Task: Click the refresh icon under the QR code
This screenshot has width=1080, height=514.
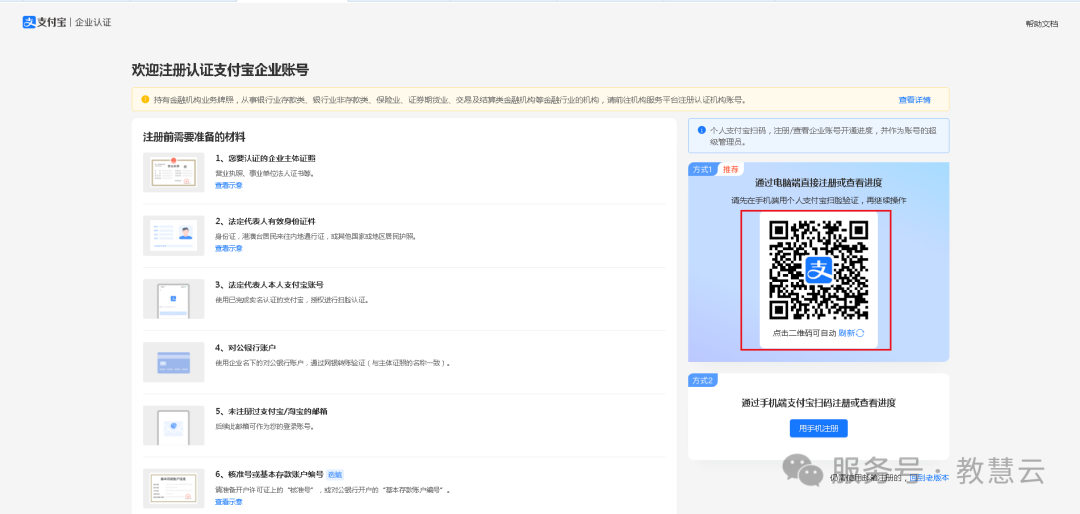Action: pyautogui.click(x=860, y=333)
